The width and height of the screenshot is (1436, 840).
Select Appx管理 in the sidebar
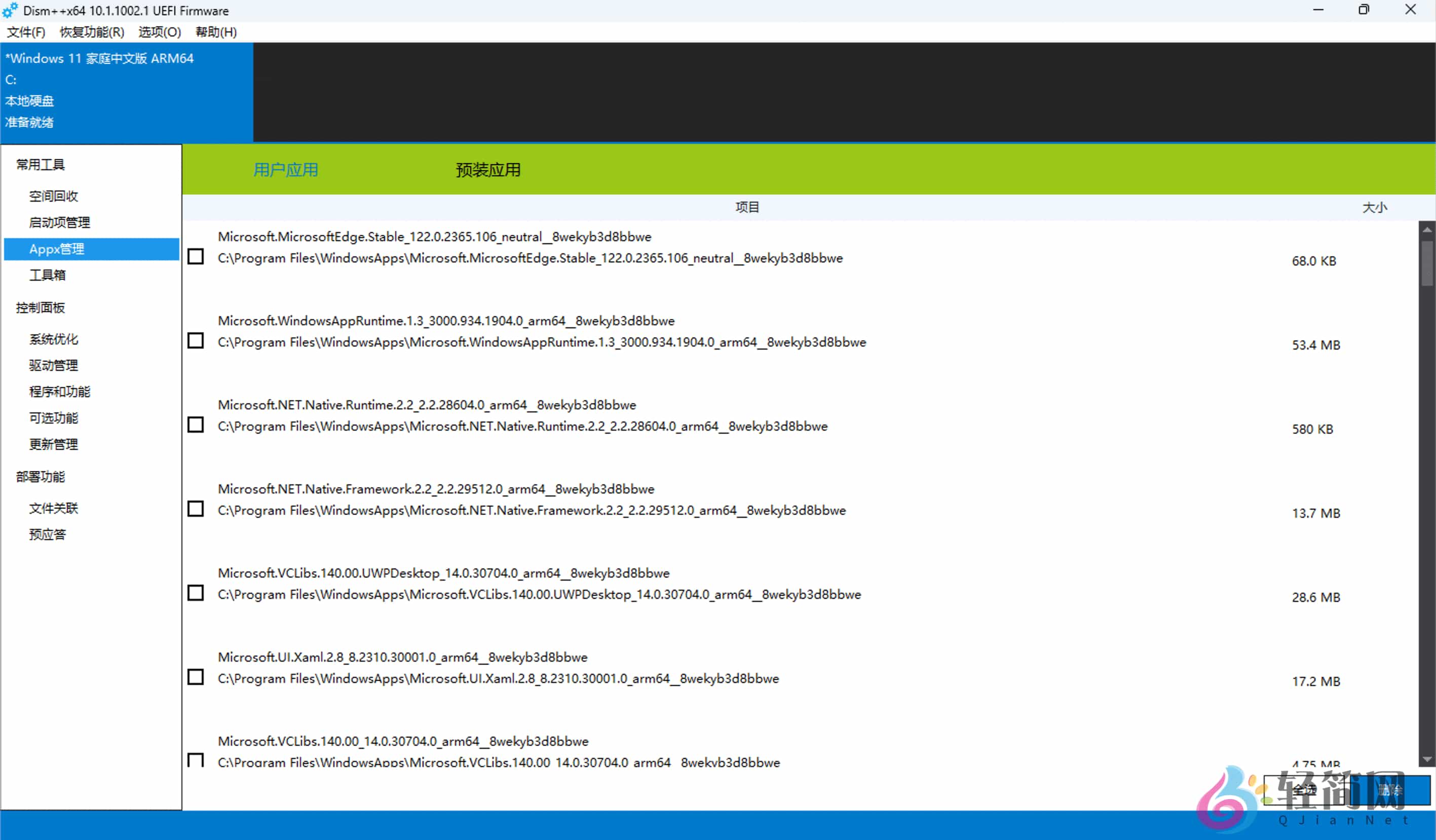tap(91, 249)
